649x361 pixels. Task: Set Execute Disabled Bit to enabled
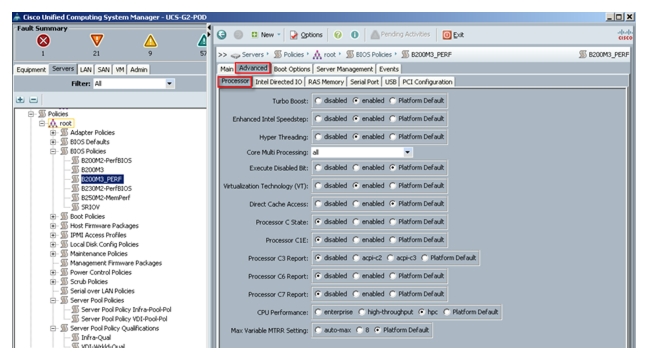click(x=356, y=168)
